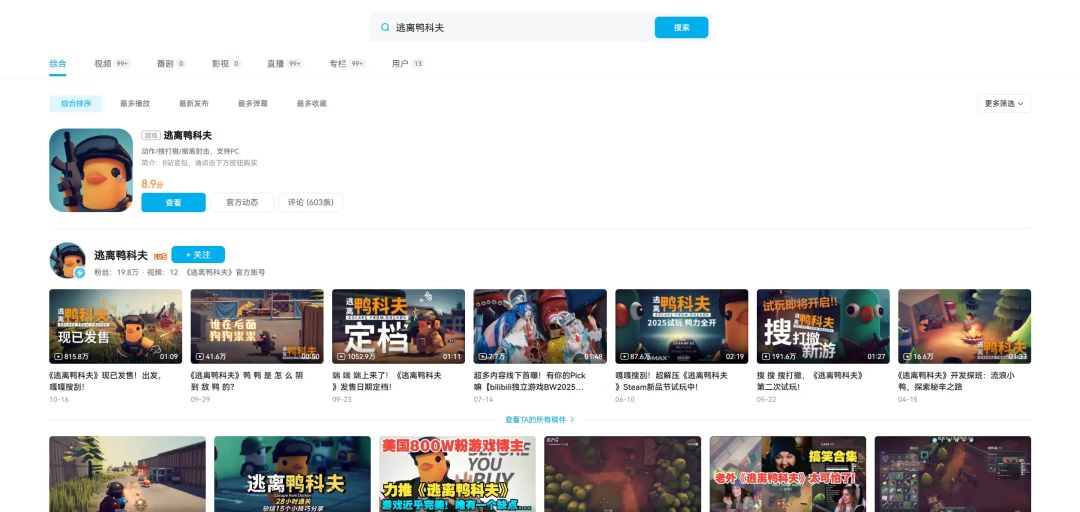Expand the 更多筛选 dropdown

[1004, 103]
